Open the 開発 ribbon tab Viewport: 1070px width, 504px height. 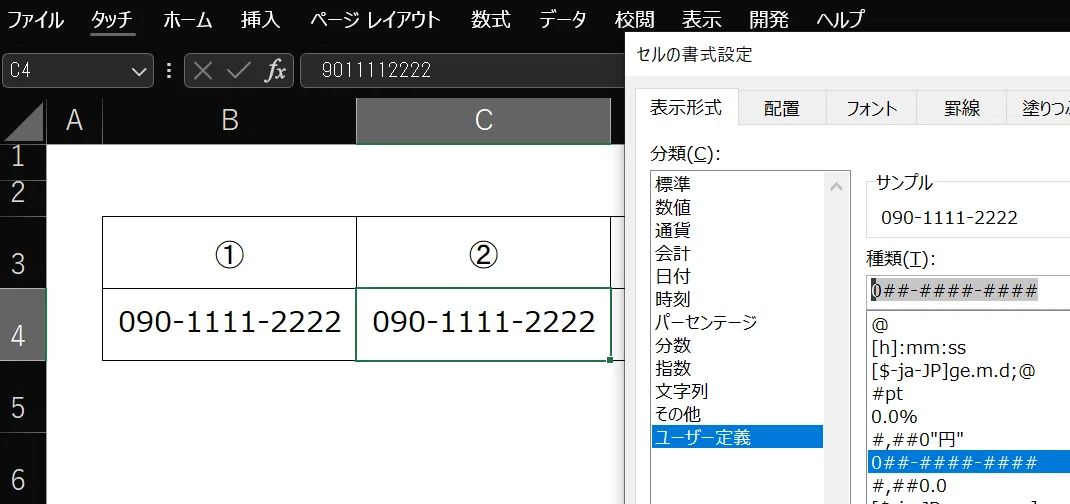pos(769,19)
